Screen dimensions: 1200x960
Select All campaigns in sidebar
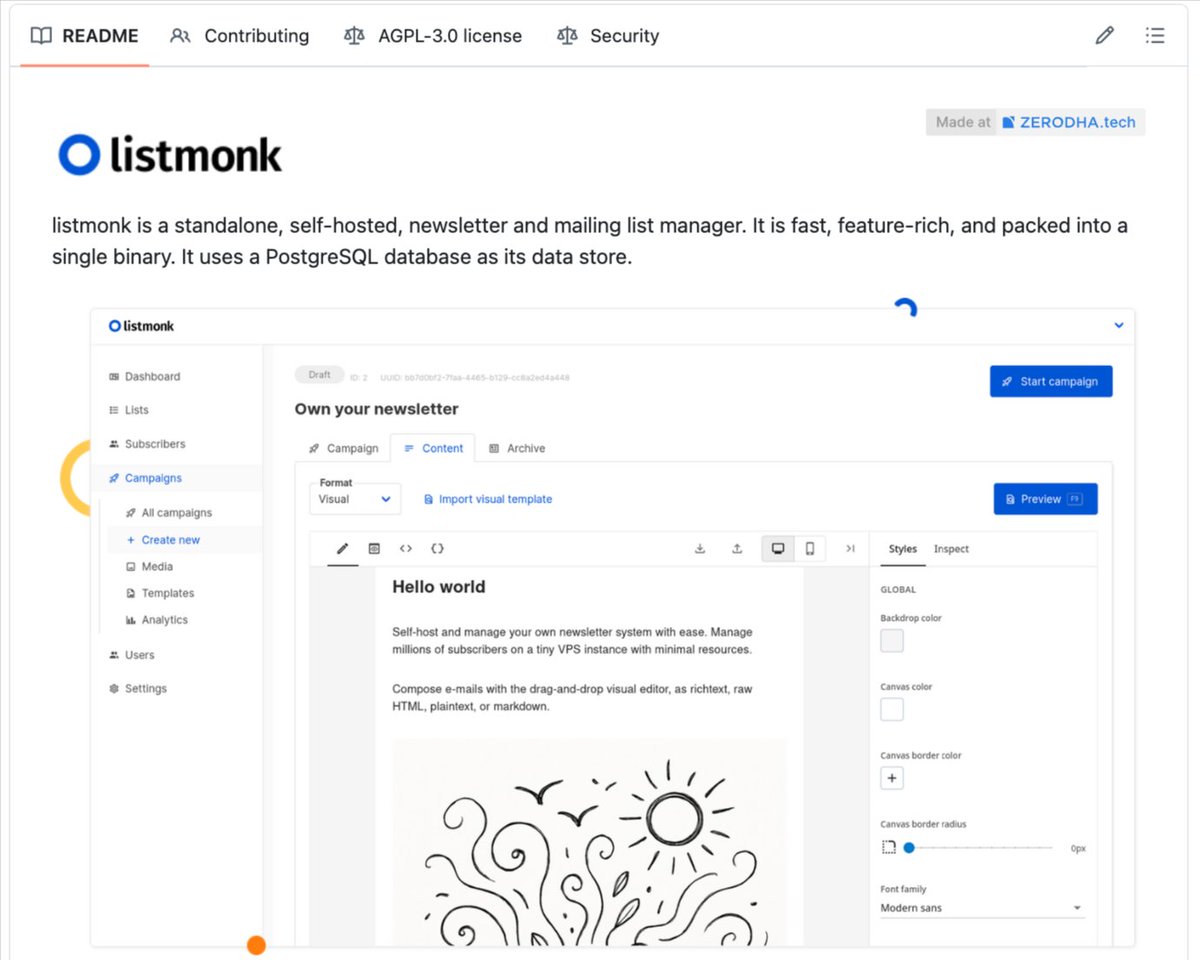point(169,513)
